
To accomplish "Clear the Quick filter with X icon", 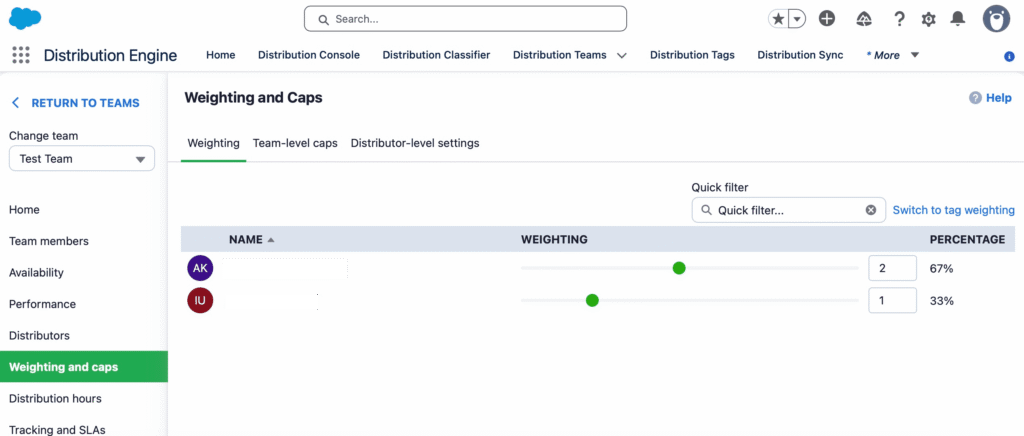I will tap(871, 210).
